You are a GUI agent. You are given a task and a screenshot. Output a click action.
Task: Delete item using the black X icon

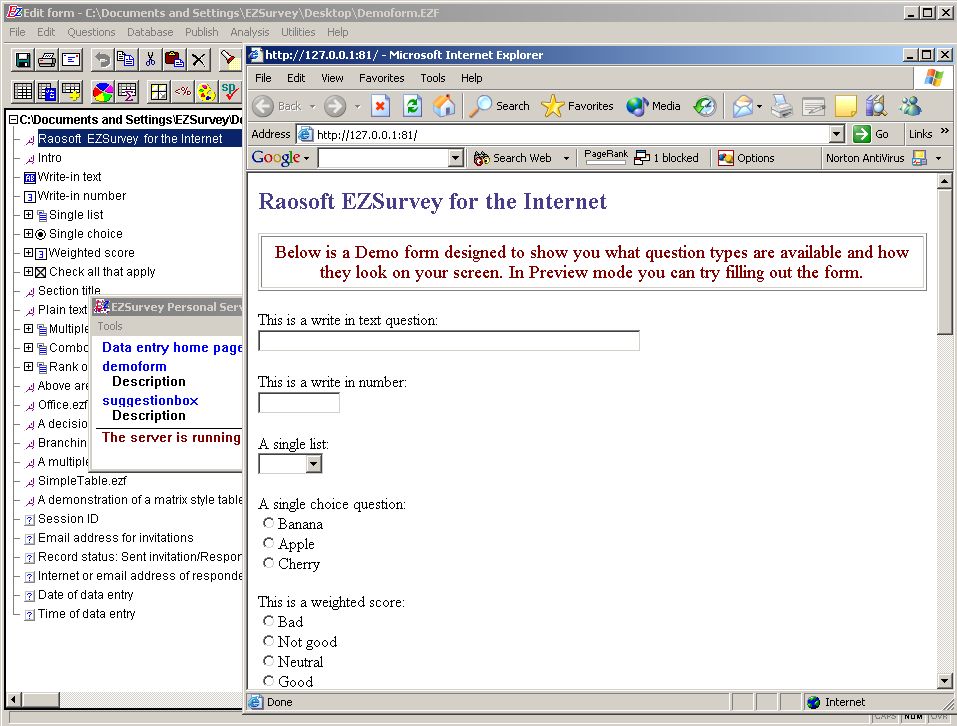198,60
